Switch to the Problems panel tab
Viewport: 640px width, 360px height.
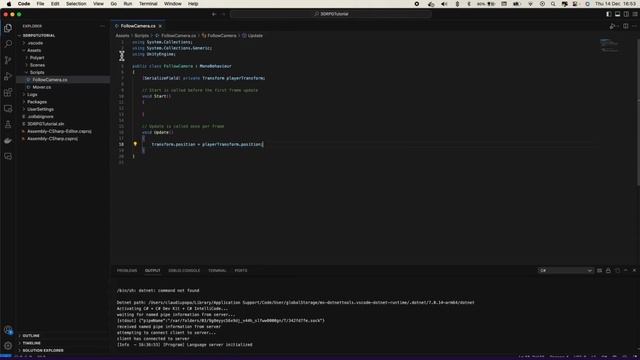tap(127, 271)
